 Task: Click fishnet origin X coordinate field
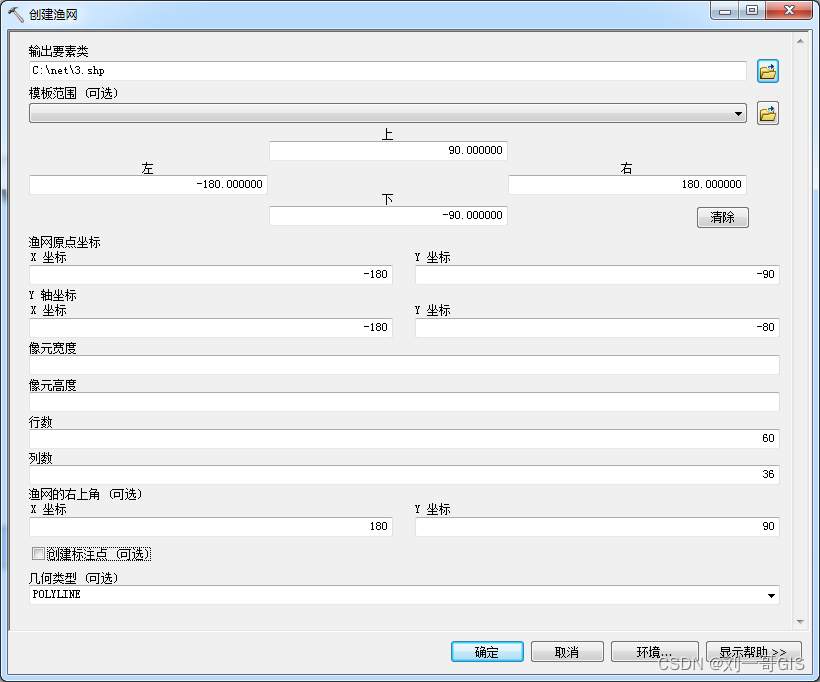point(211,275)
